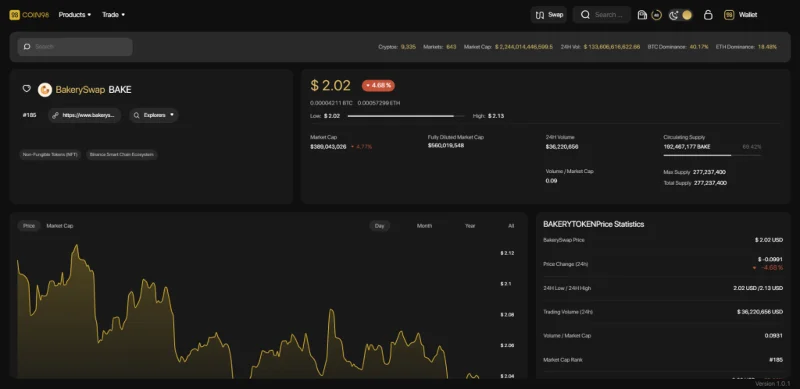Click the Markets count 643
Viewport: 800px width, 389px height.
451,47
